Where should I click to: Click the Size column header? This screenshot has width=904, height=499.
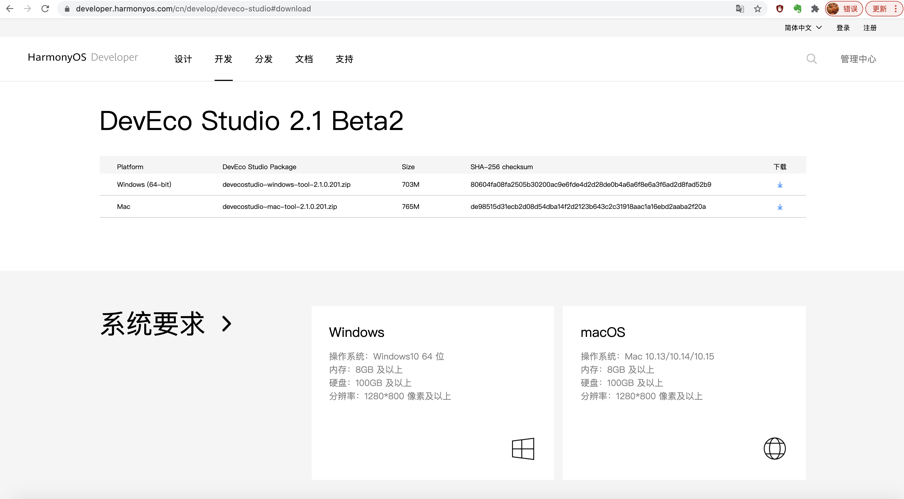[408, 167]
